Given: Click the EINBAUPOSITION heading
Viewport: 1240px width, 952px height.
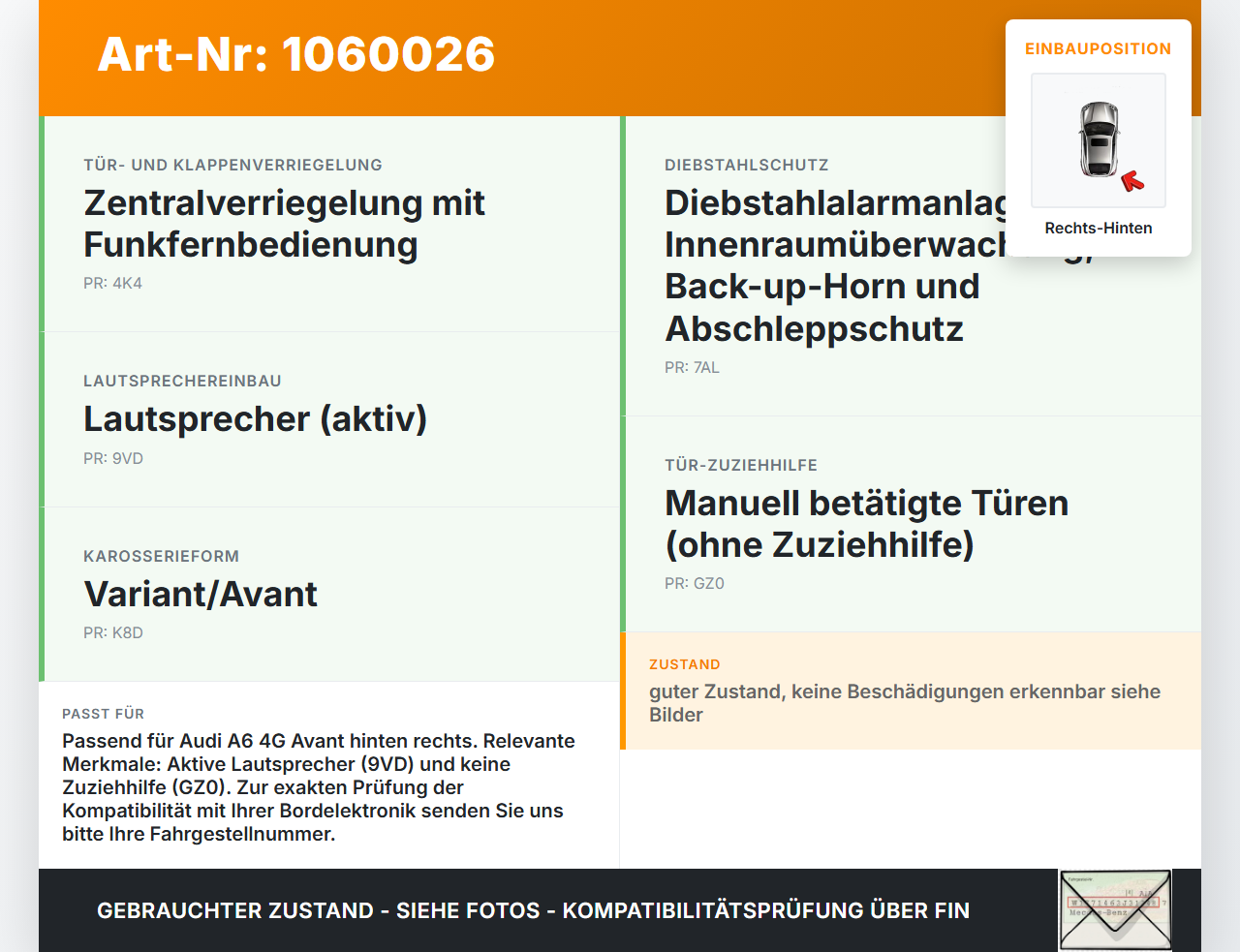Looking at the screenshot, I should coord(1099,48).
